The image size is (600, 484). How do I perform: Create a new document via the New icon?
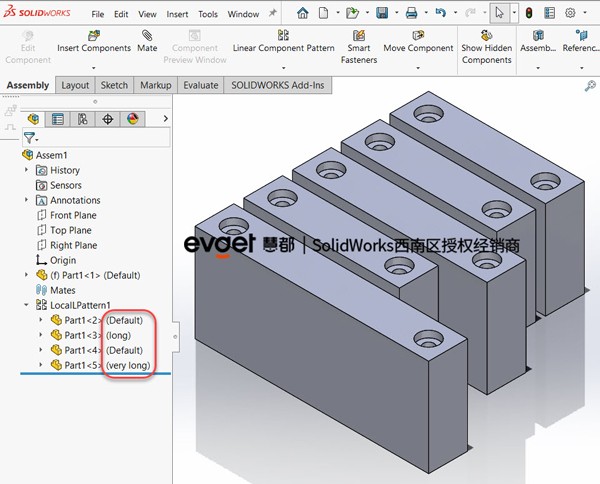(x=323, y=13)
